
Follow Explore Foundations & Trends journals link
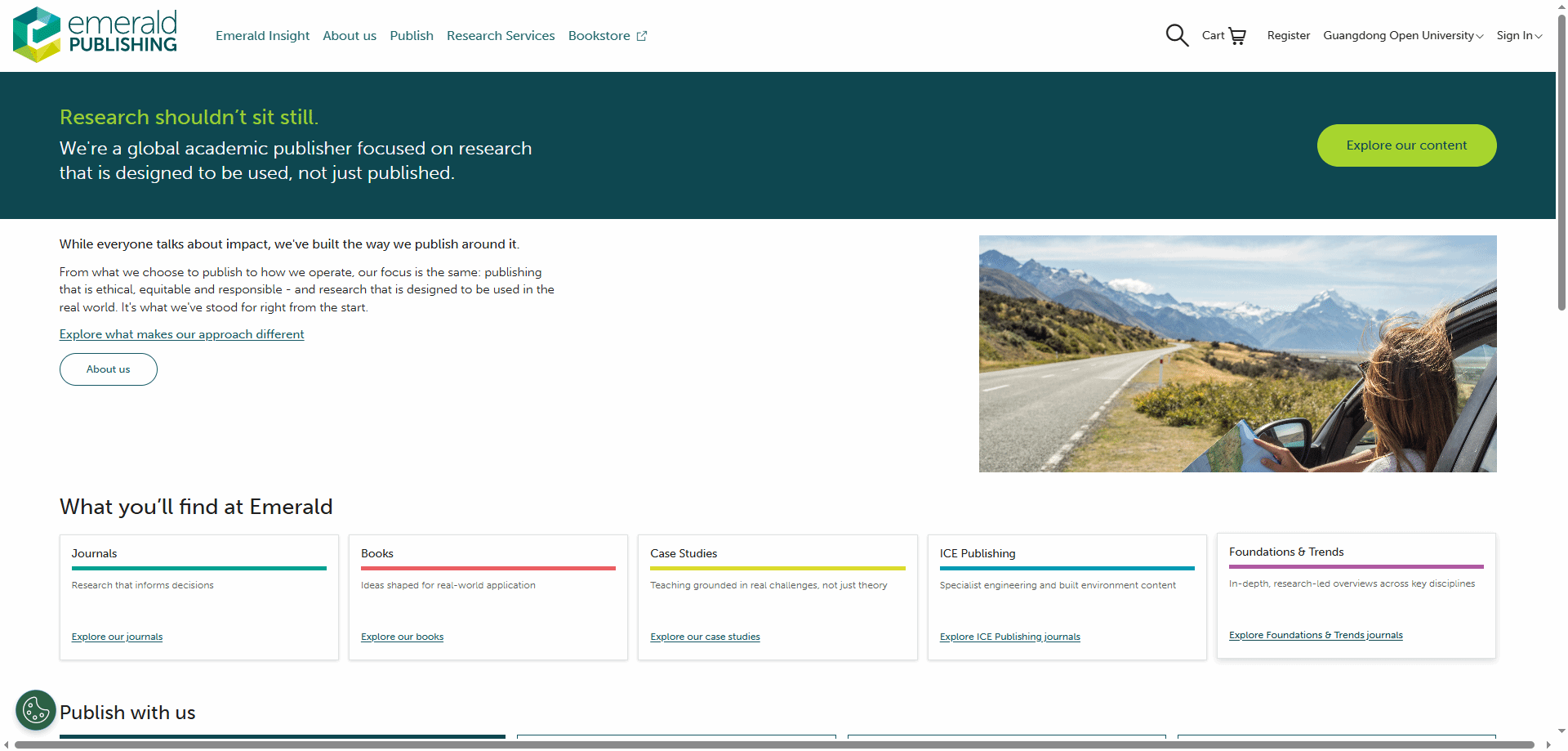pos(1316,635)
